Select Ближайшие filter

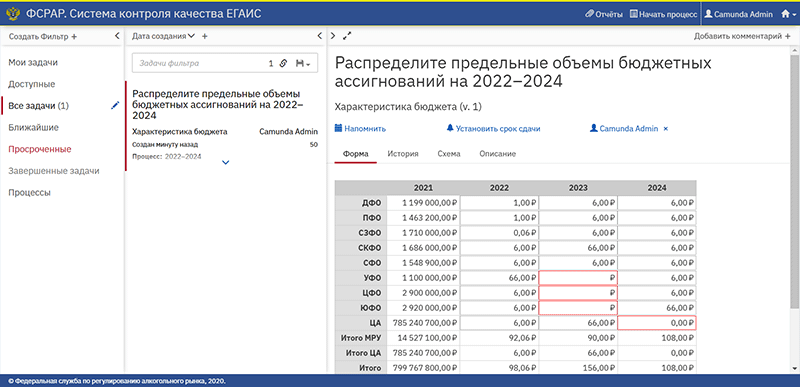pyautogui.click(x=34, y=127)
